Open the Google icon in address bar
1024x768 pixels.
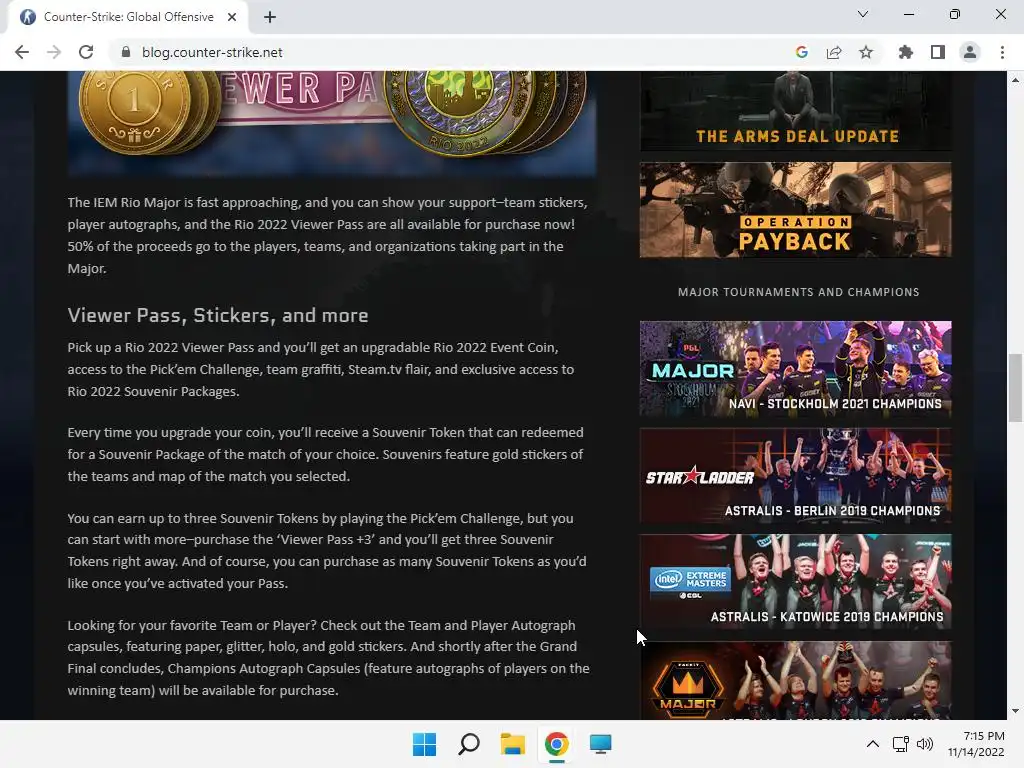click(802, 52)
